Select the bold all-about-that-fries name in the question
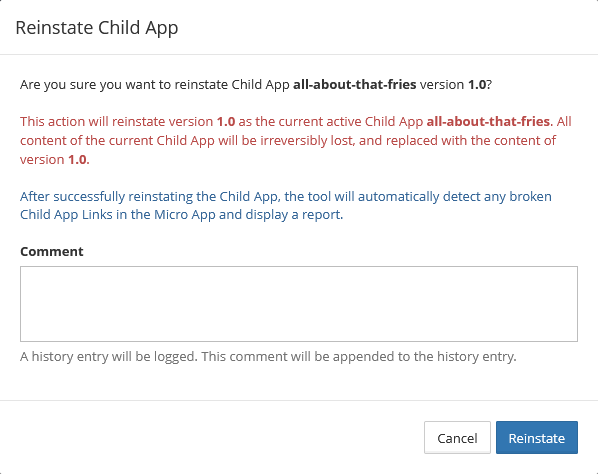This screenshot has height=474, width=598. pos(355,84)
